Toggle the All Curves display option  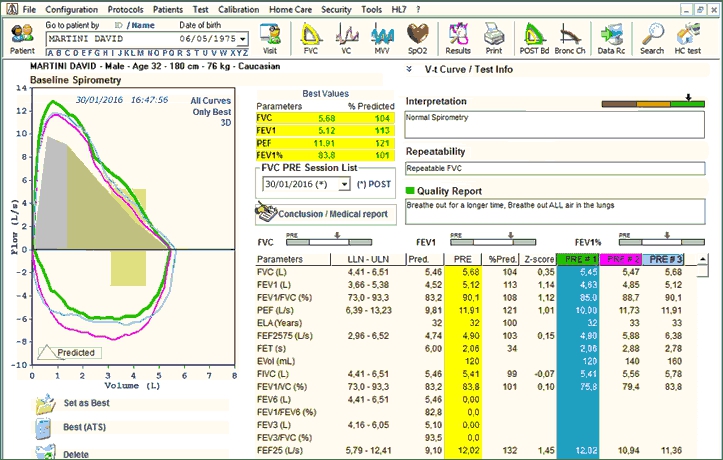209,100
